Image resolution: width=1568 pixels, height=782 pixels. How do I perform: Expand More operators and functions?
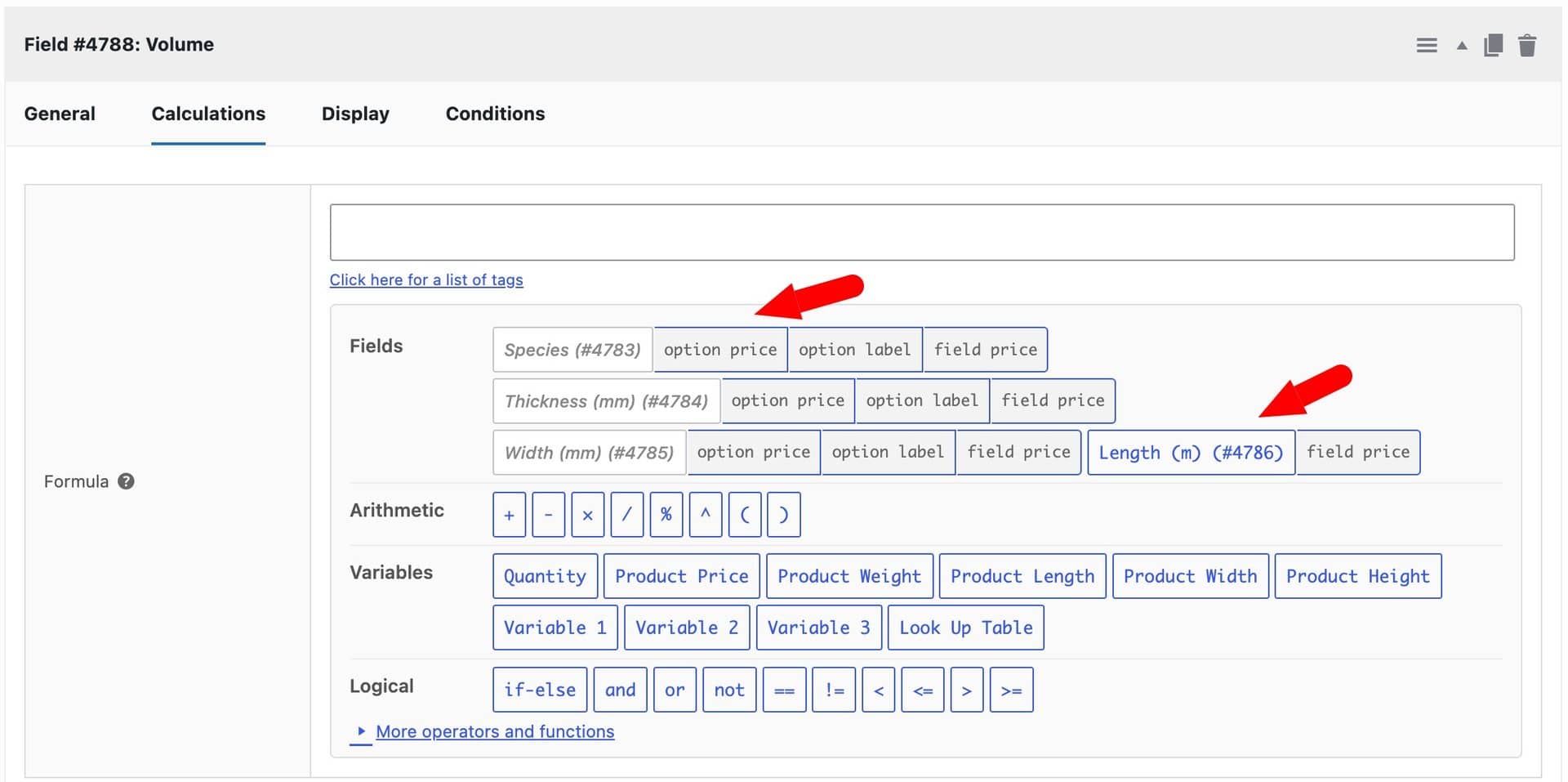pyautogui.click(x=495, y=731)
